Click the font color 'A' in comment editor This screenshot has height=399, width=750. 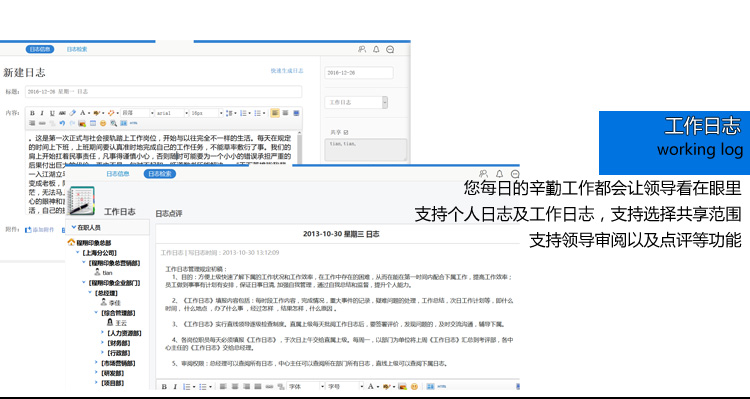(371, 387)
